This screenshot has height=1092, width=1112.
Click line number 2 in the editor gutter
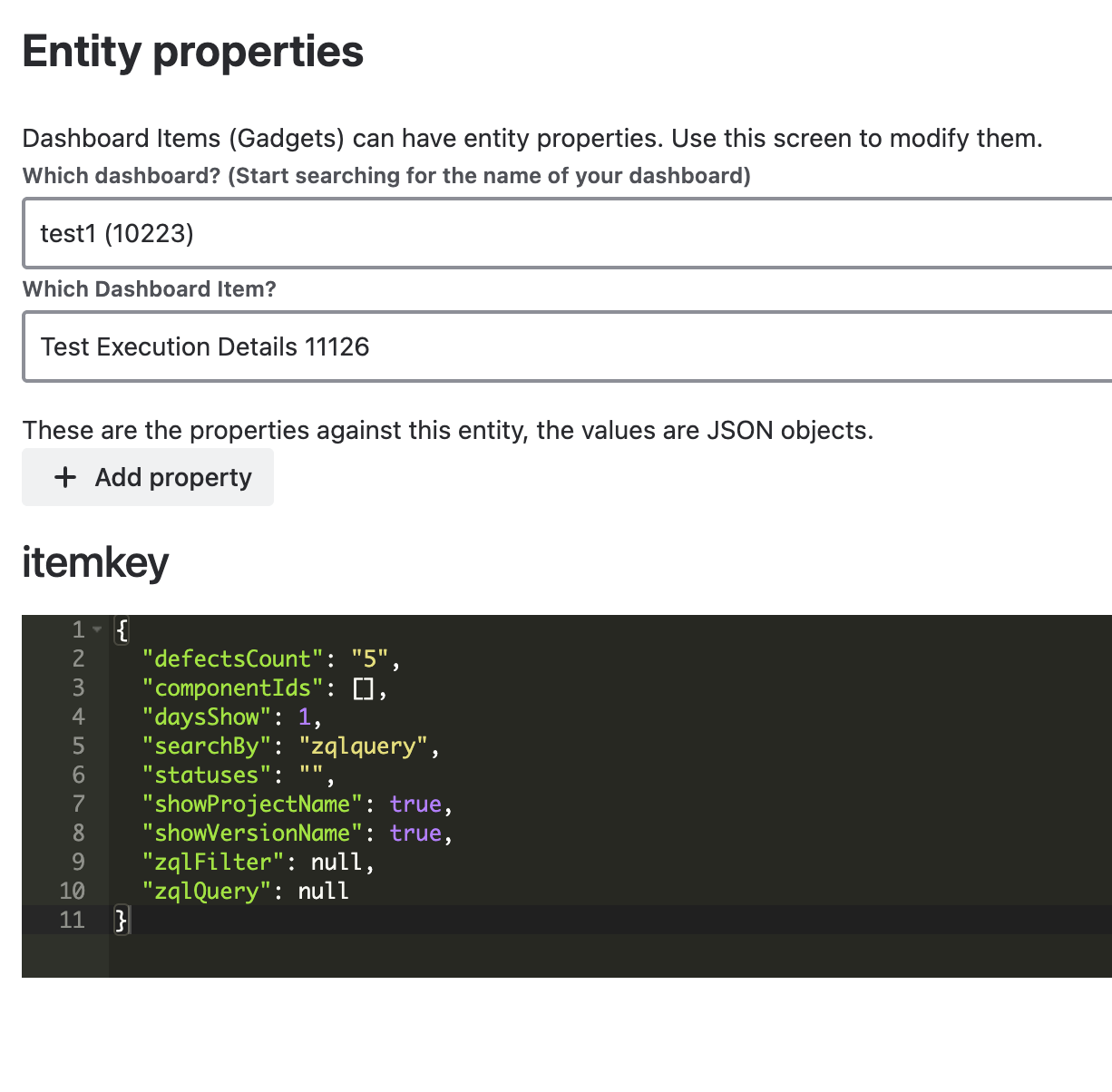(x=78, y=658)
